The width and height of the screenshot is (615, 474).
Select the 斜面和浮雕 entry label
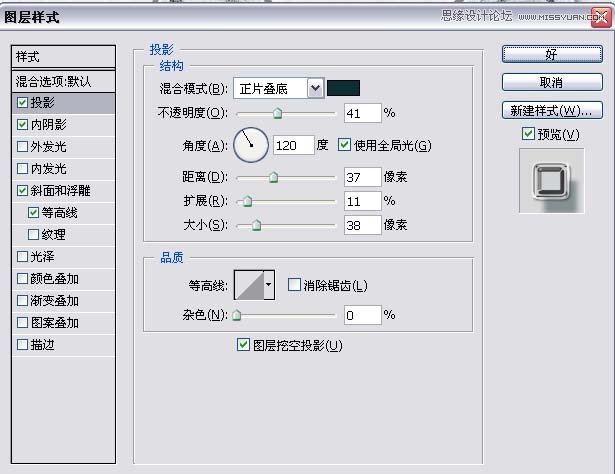tap(60, 191)
